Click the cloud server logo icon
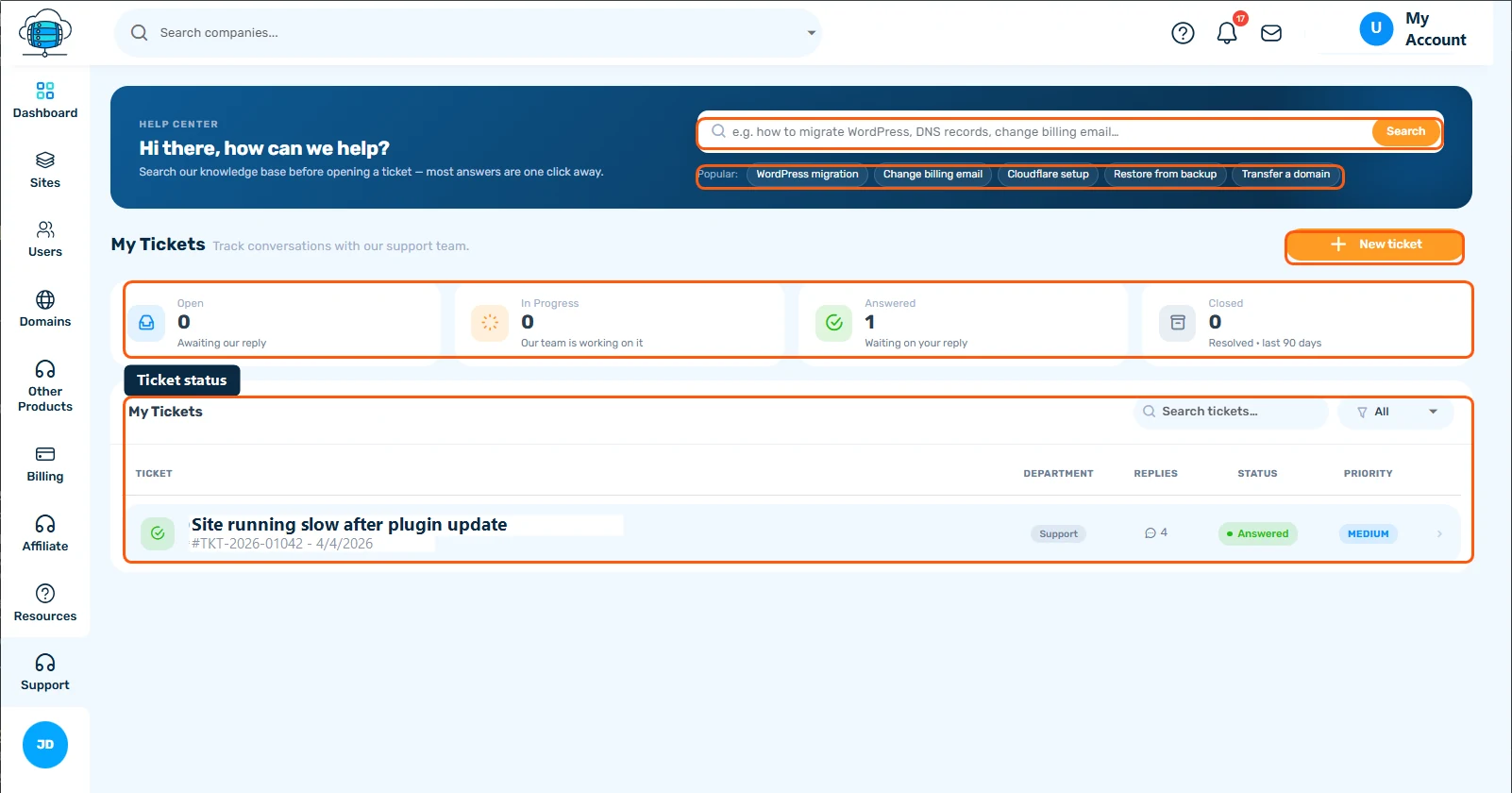Viewport: 1512px width, 793px height. coord(45,33)
